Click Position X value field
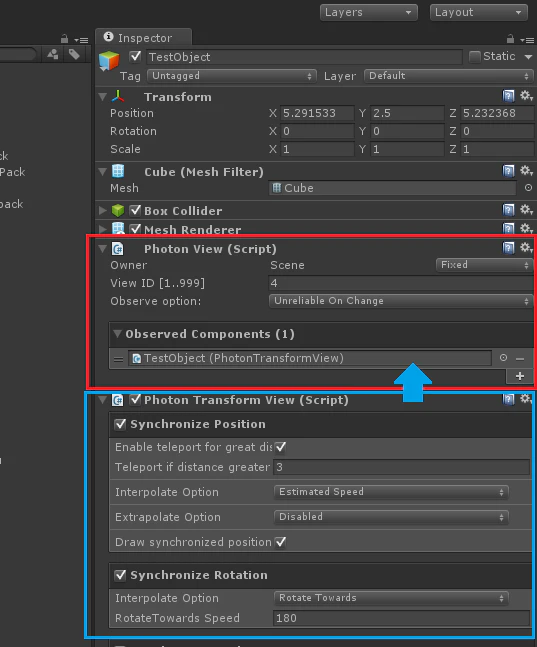 click(x=317, y=113)
